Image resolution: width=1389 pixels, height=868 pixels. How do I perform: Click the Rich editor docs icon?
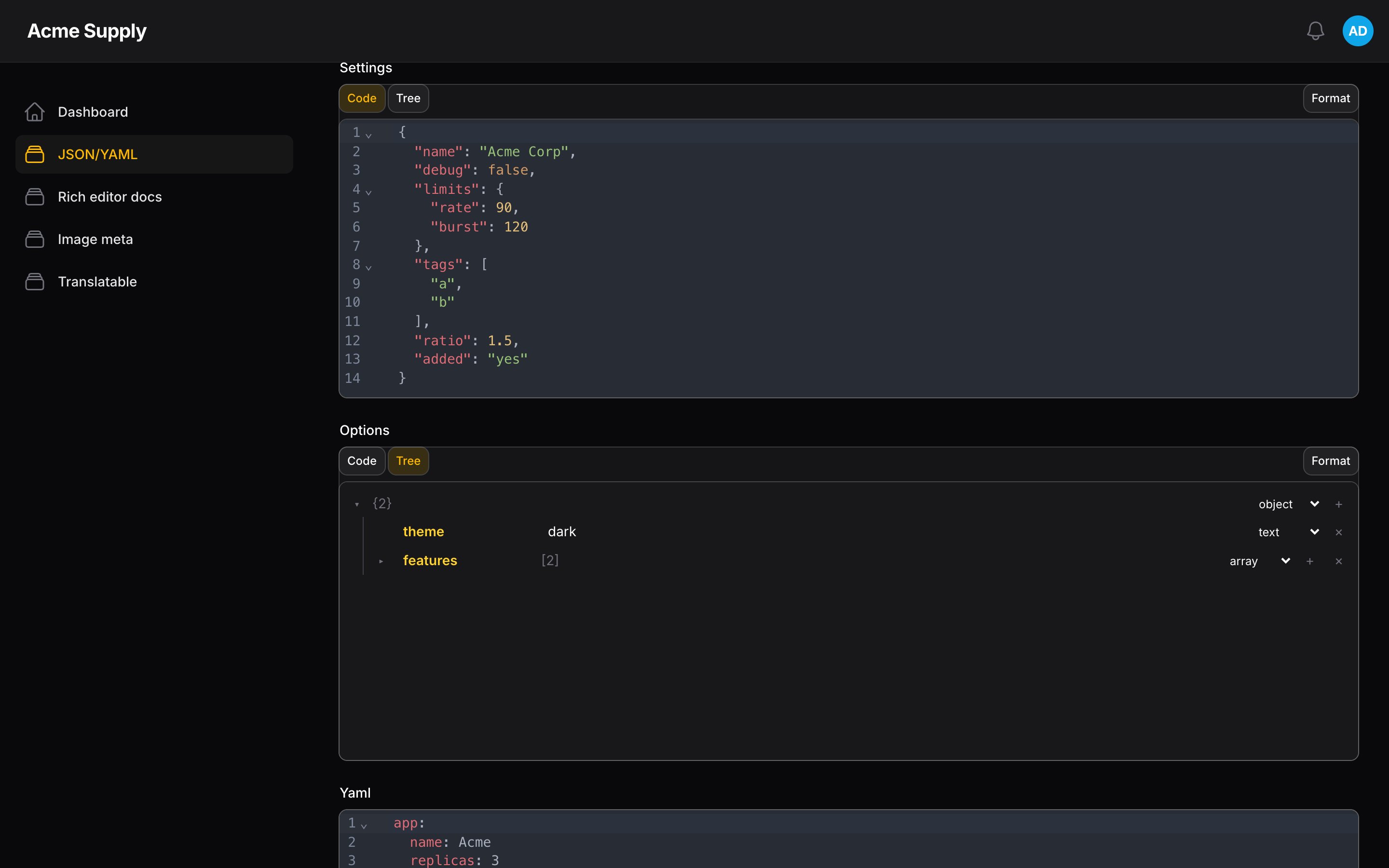pos(34,197)
